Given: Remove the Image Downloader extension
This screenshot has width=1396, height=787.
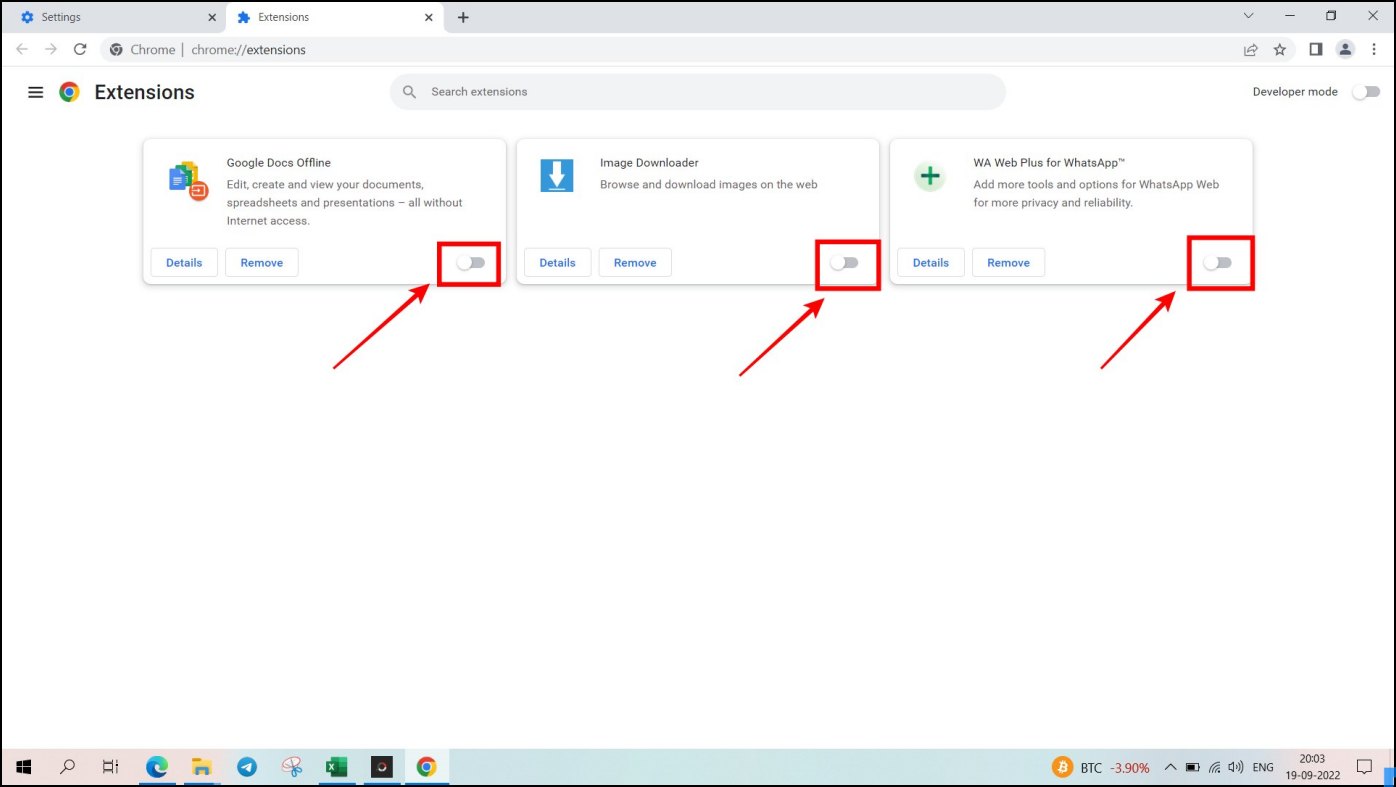Looking at the screenshot, I should (635, 263).
